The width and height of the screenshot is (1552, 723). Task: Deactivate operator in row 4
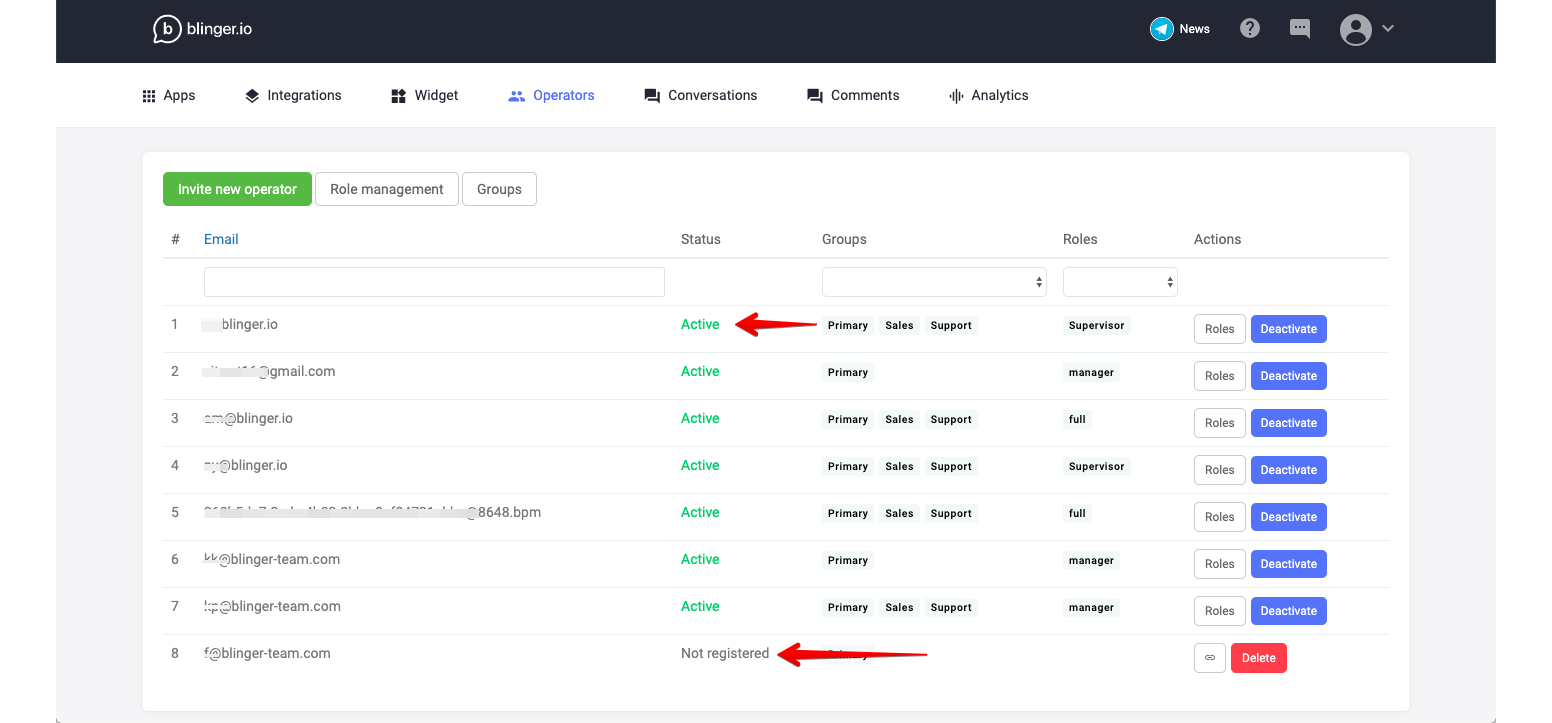pyautogui.click(x=1289, y=470)
